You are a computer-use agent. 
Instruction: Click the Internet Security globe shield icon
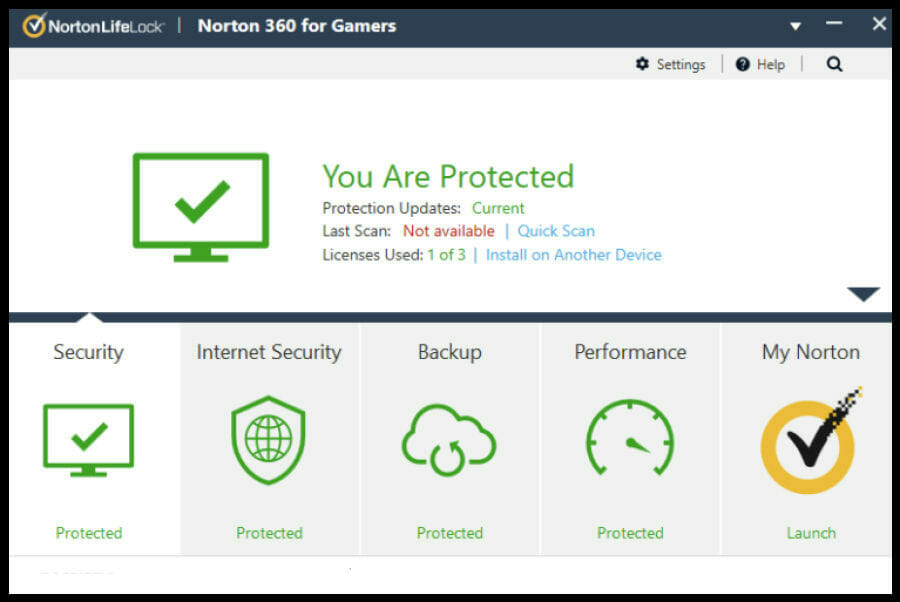point(269,440)
